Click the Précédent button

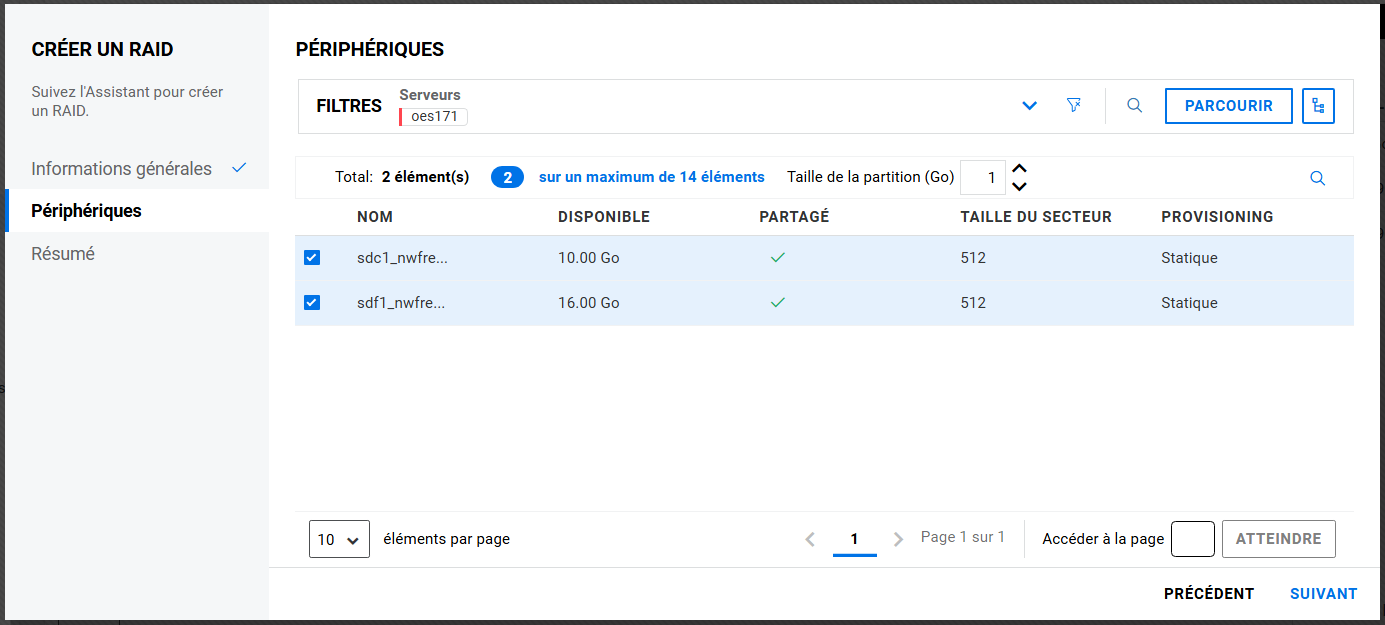coord(1208,594)
